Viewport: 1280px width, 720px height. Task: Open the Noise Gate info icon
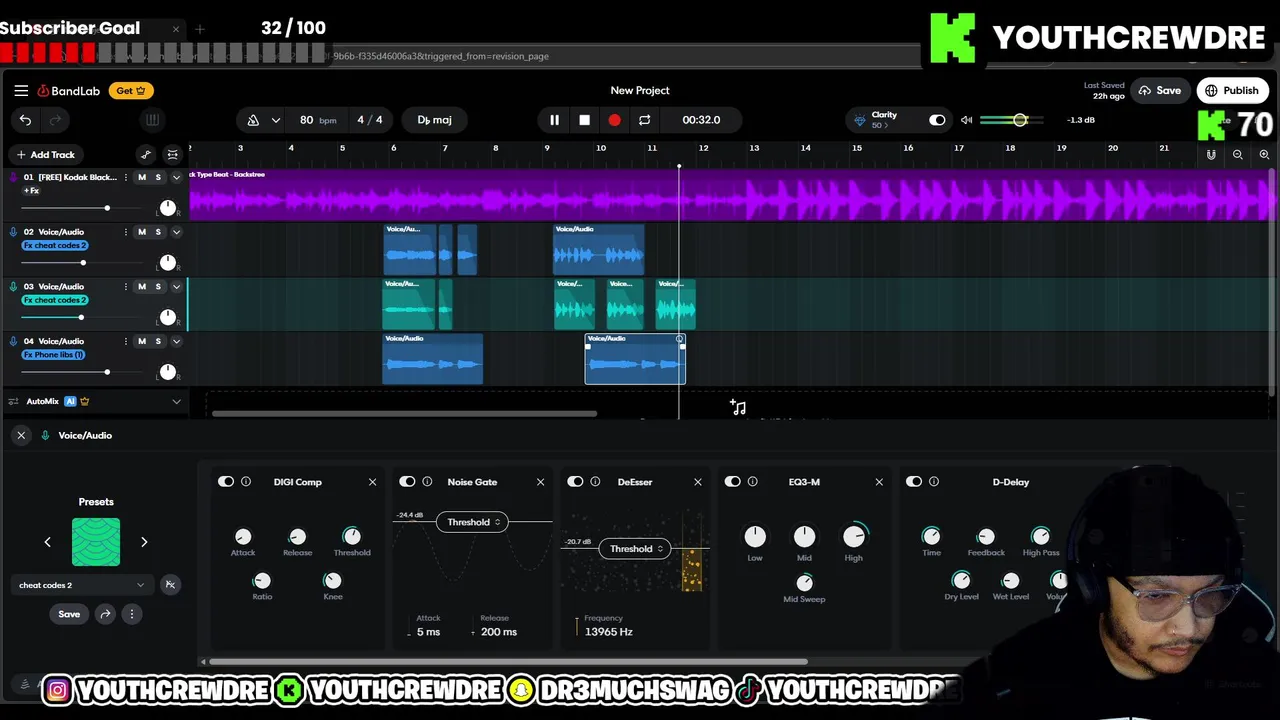427,482
